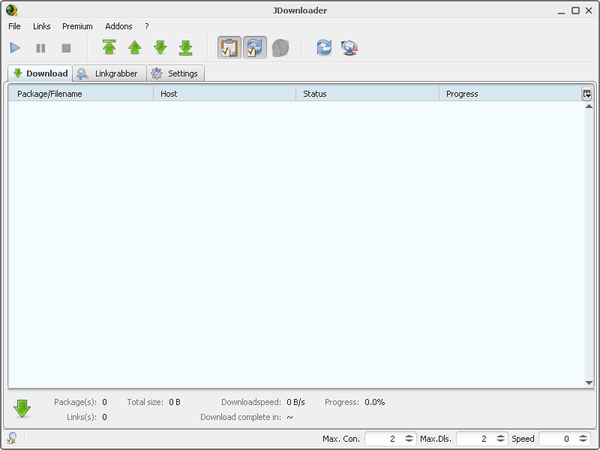The width and height of the screenshot is (600, 450).
Task: Sort by Status column header
Action: click(x=367, y=94)
